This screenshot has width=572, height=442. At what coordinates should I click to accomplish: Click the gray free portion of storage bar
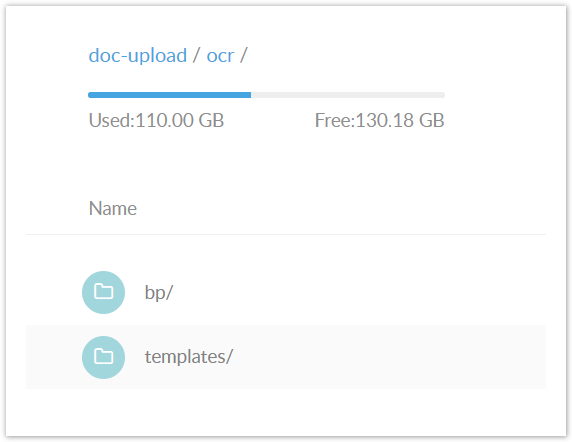coord(348,95)
